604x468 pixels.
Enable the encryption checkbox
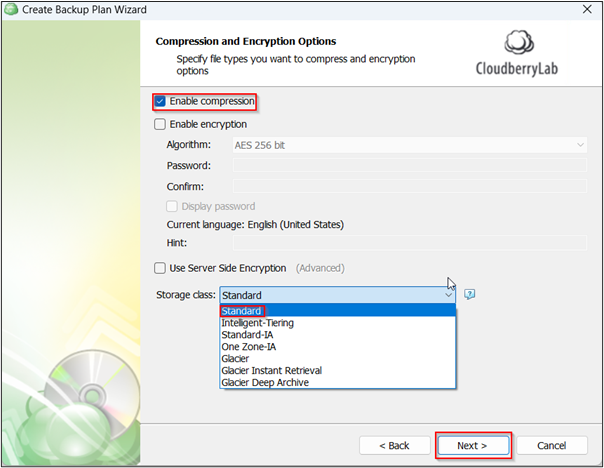[x=160, y=125]
